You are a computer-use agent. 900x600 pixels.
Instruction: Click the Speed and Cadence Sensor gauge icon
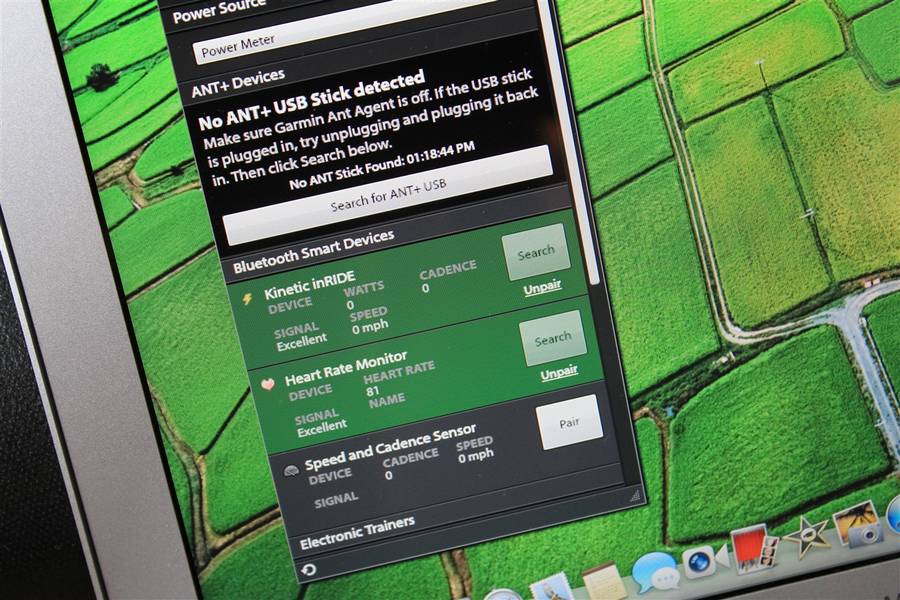[x=289, y=470]
